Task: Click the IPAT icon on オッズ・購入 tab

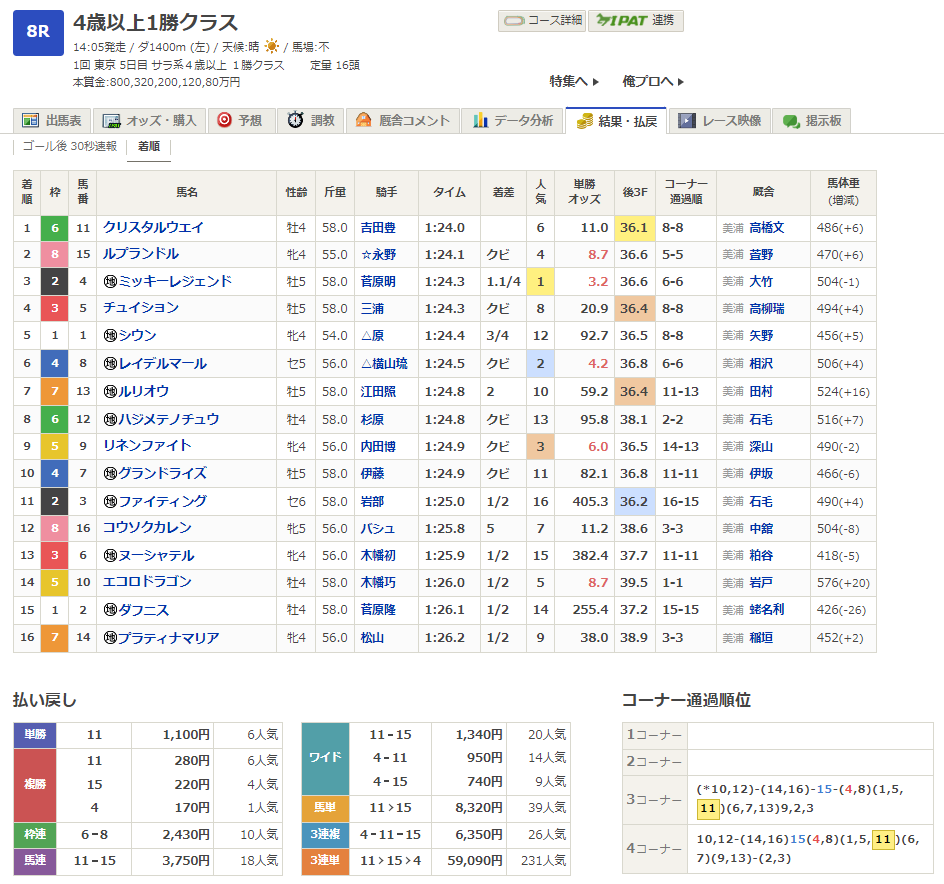Action: pyautogui.click(x=112, y=120)
